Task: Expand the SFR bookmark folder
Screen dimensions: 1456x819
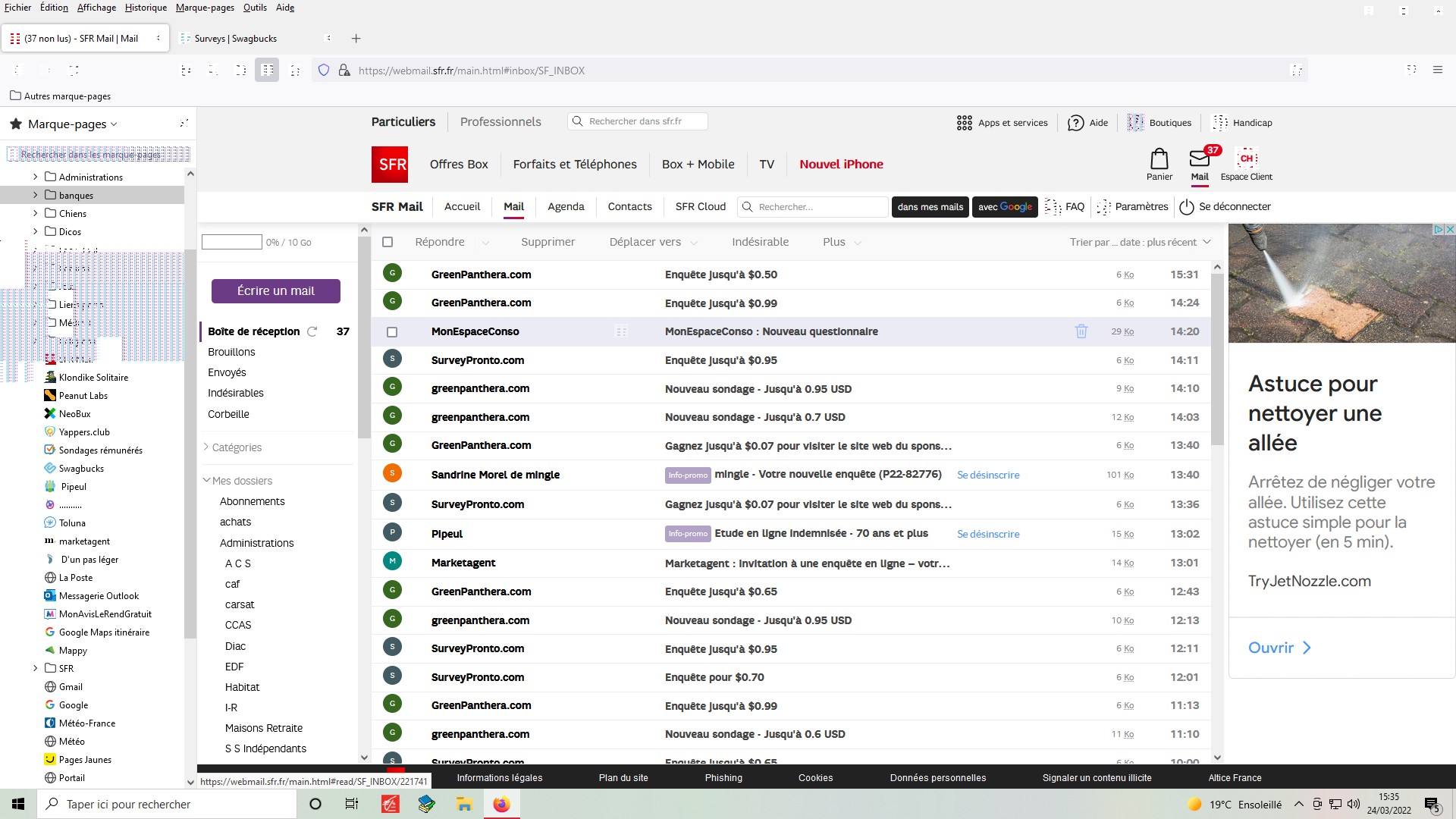Action: pyautogui.click(x=35, y=668)
